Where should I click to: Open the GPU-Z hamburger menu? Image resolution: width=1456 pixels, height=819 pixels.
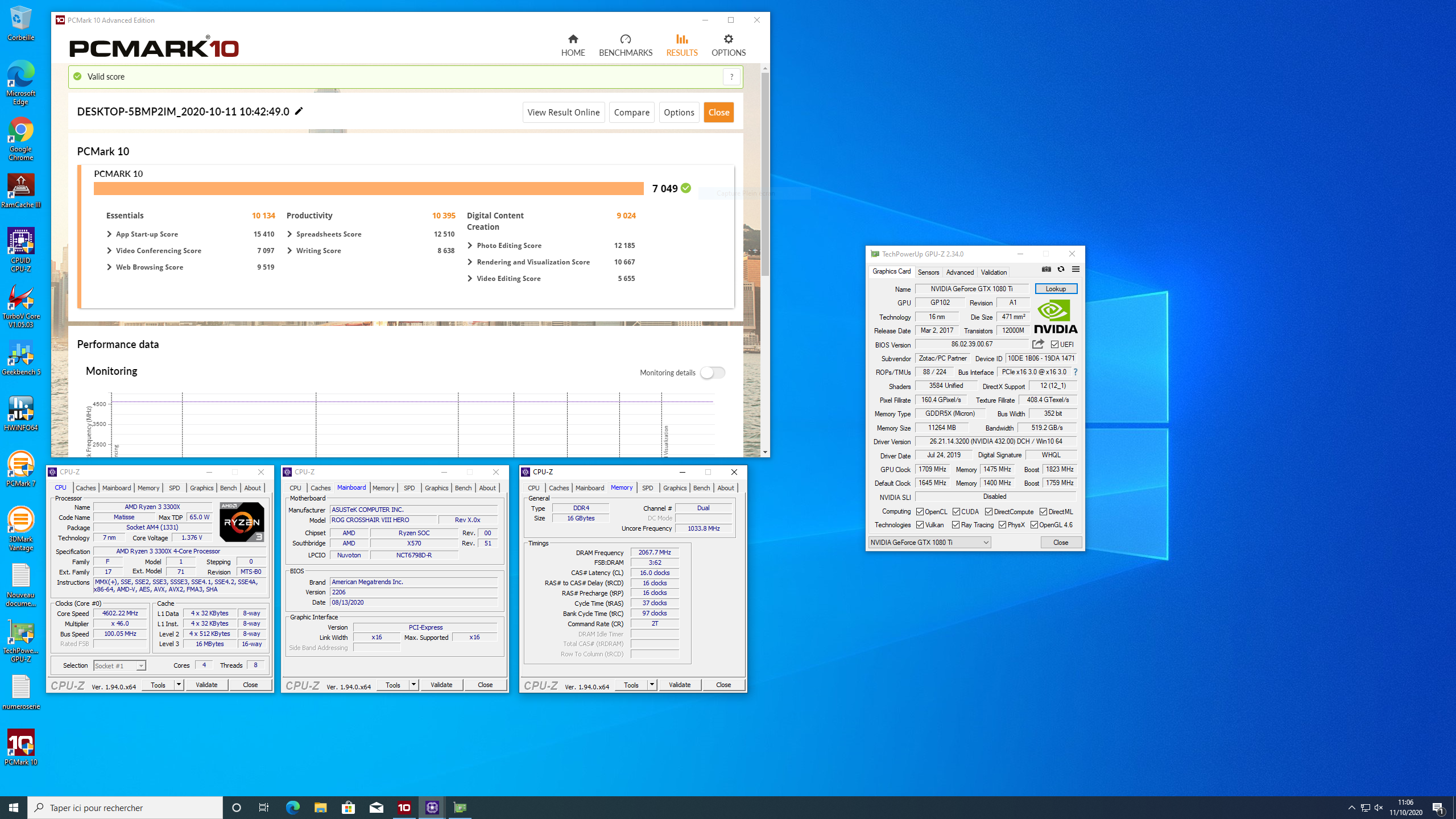click(x=1076, y=270)
